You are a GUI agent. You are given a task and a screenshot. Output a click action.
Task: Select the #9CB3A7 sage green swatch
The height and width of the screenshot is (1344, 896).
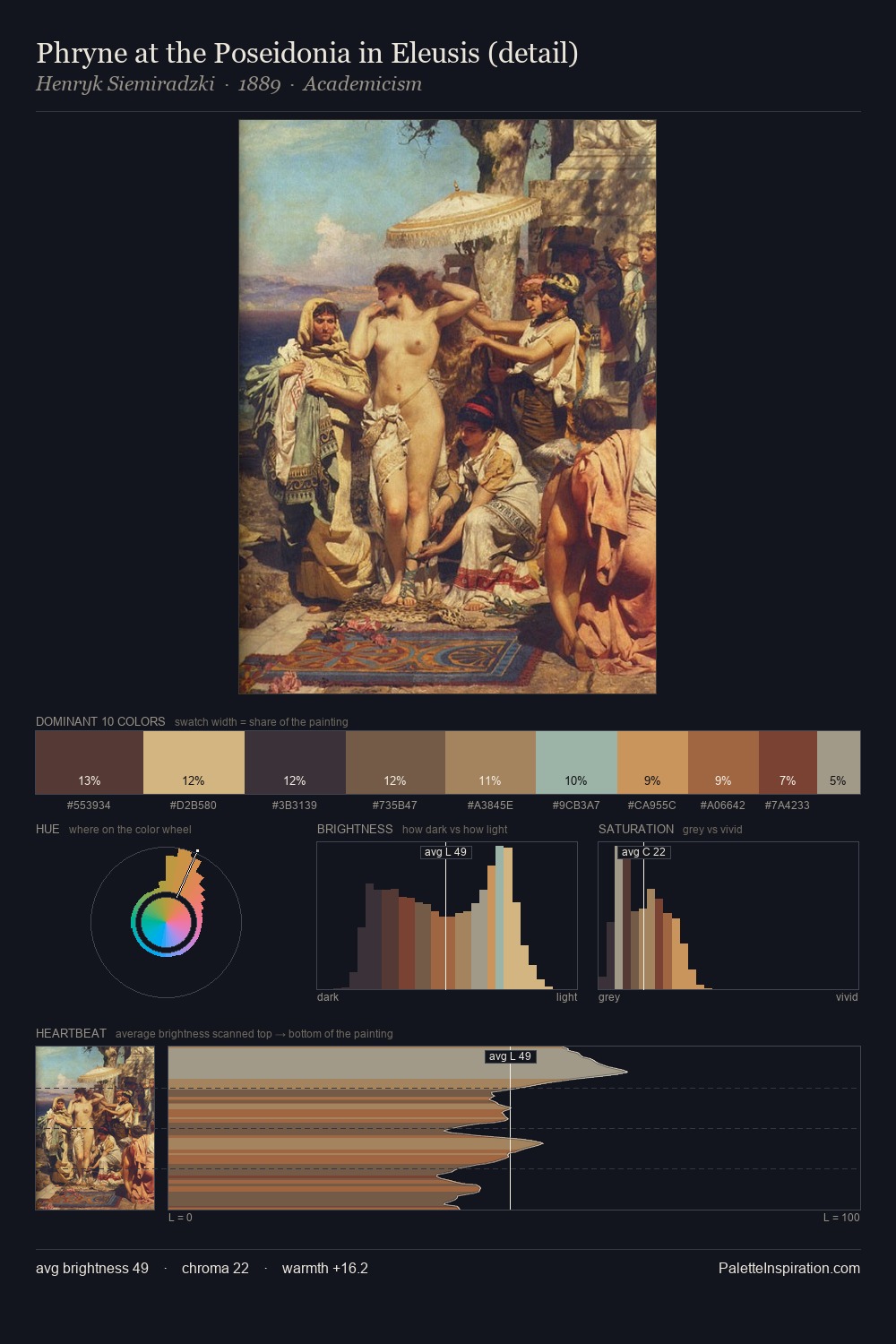[x=576, y=762]
